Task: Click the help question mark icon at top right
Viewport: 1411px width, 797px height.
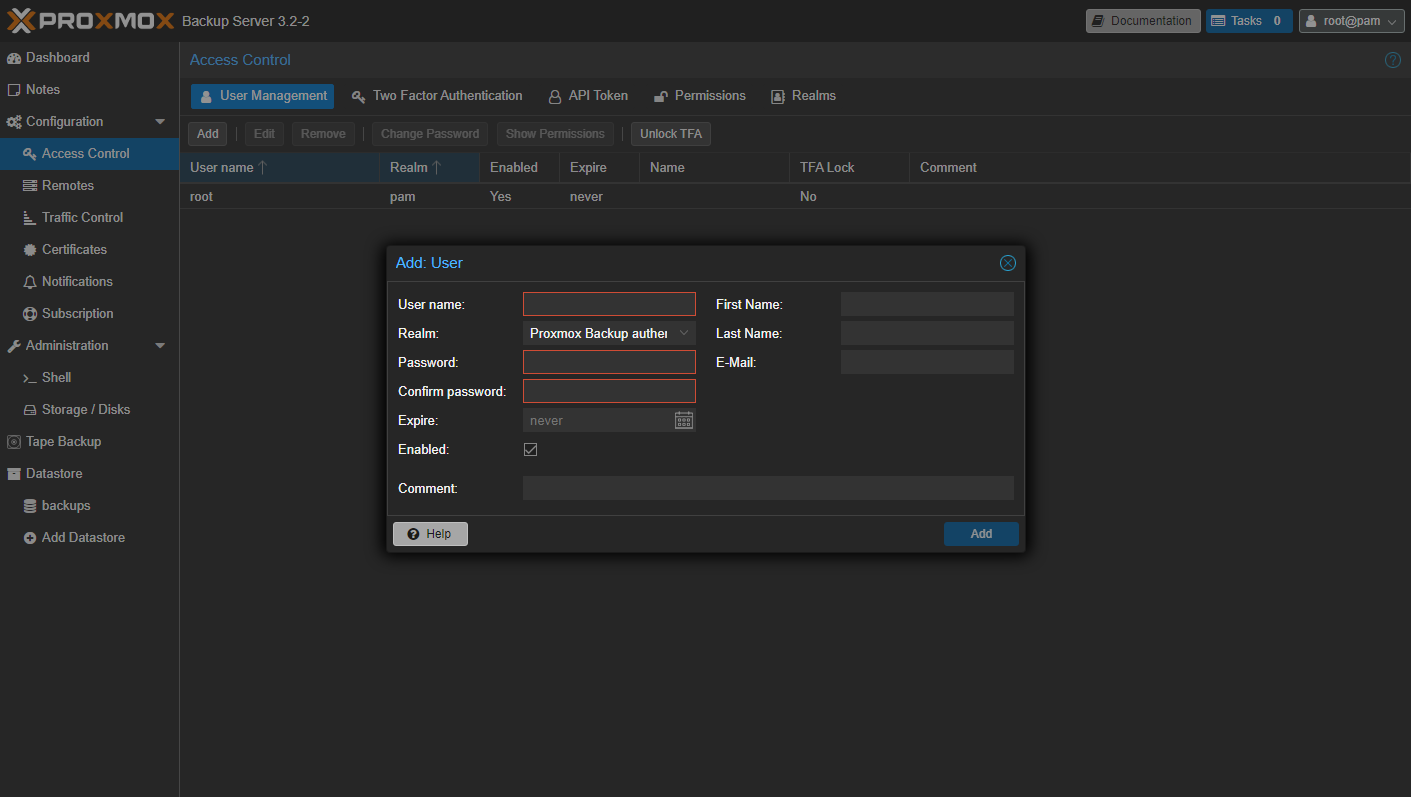Action: [x=1392, y=60]
